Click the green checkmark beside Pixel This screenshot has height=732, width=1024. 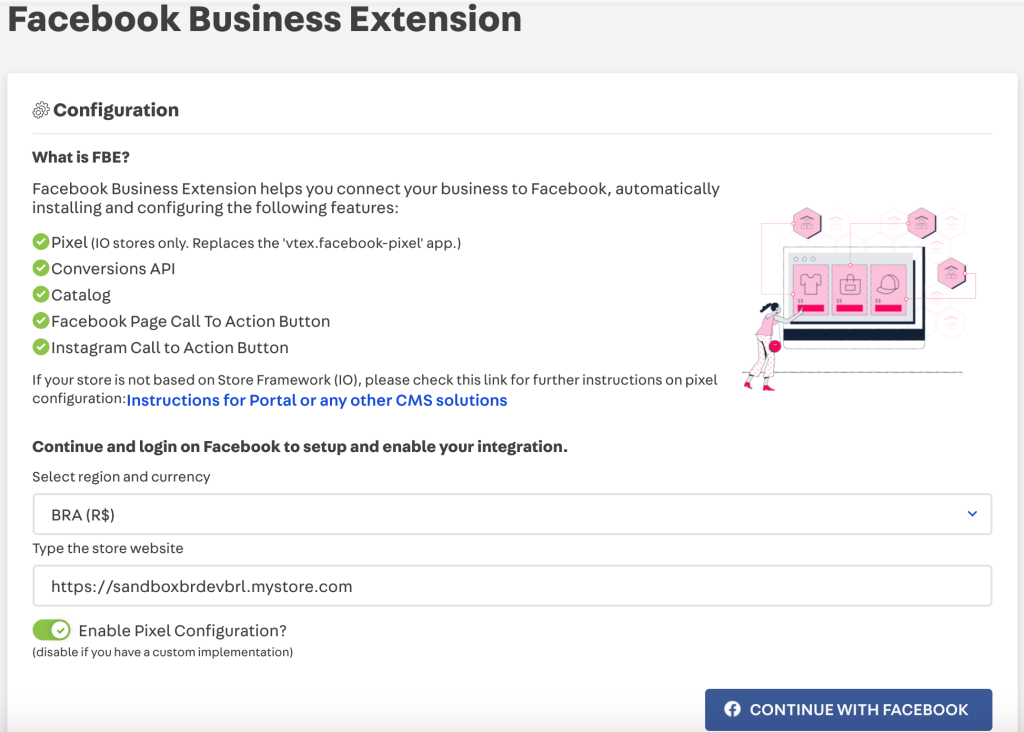(40, 242)
